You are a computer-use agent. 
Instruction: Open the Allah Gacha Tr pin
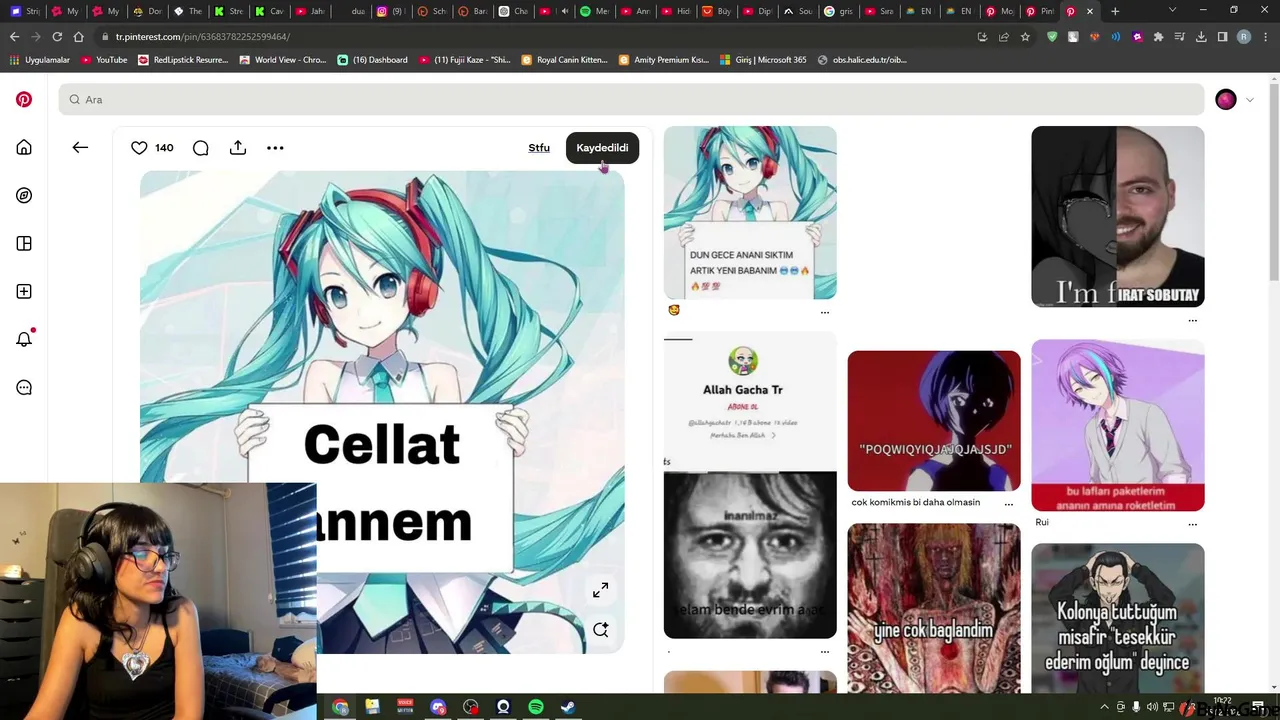click(750, 401)
